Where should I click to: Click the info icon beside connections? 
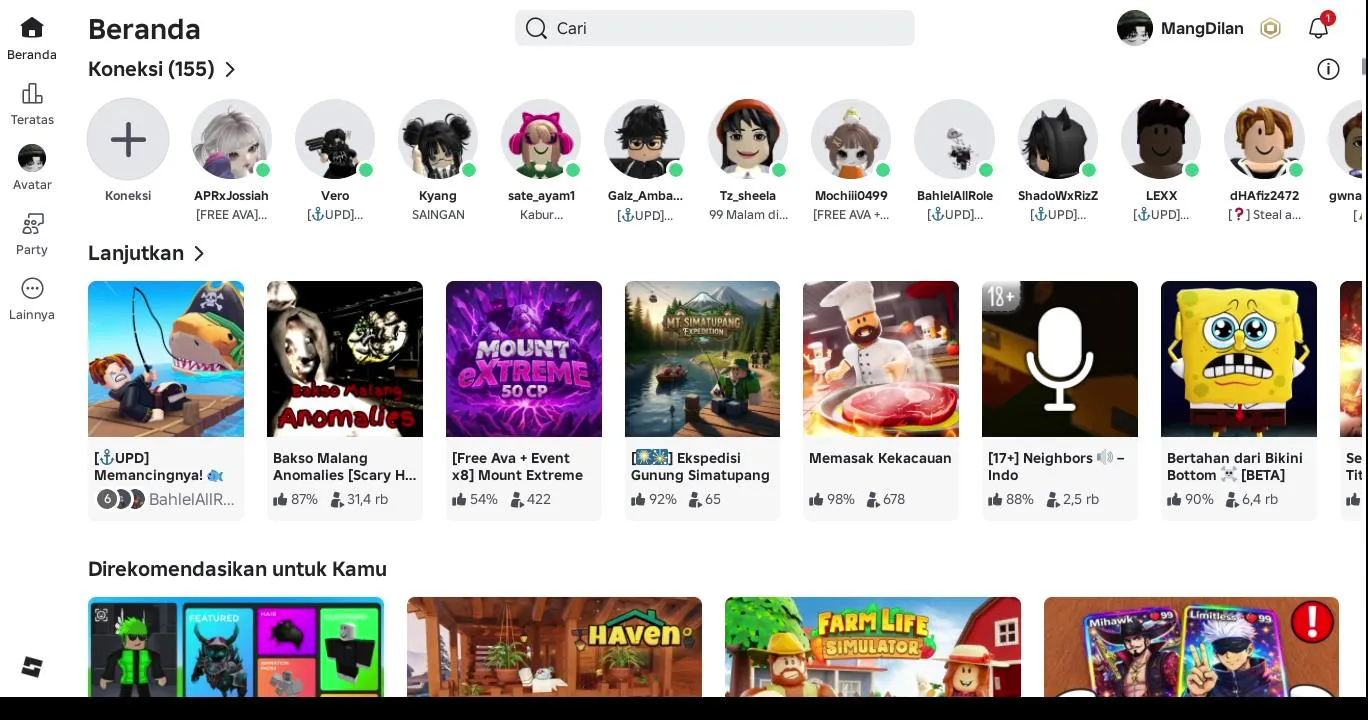click(1328, 69)
